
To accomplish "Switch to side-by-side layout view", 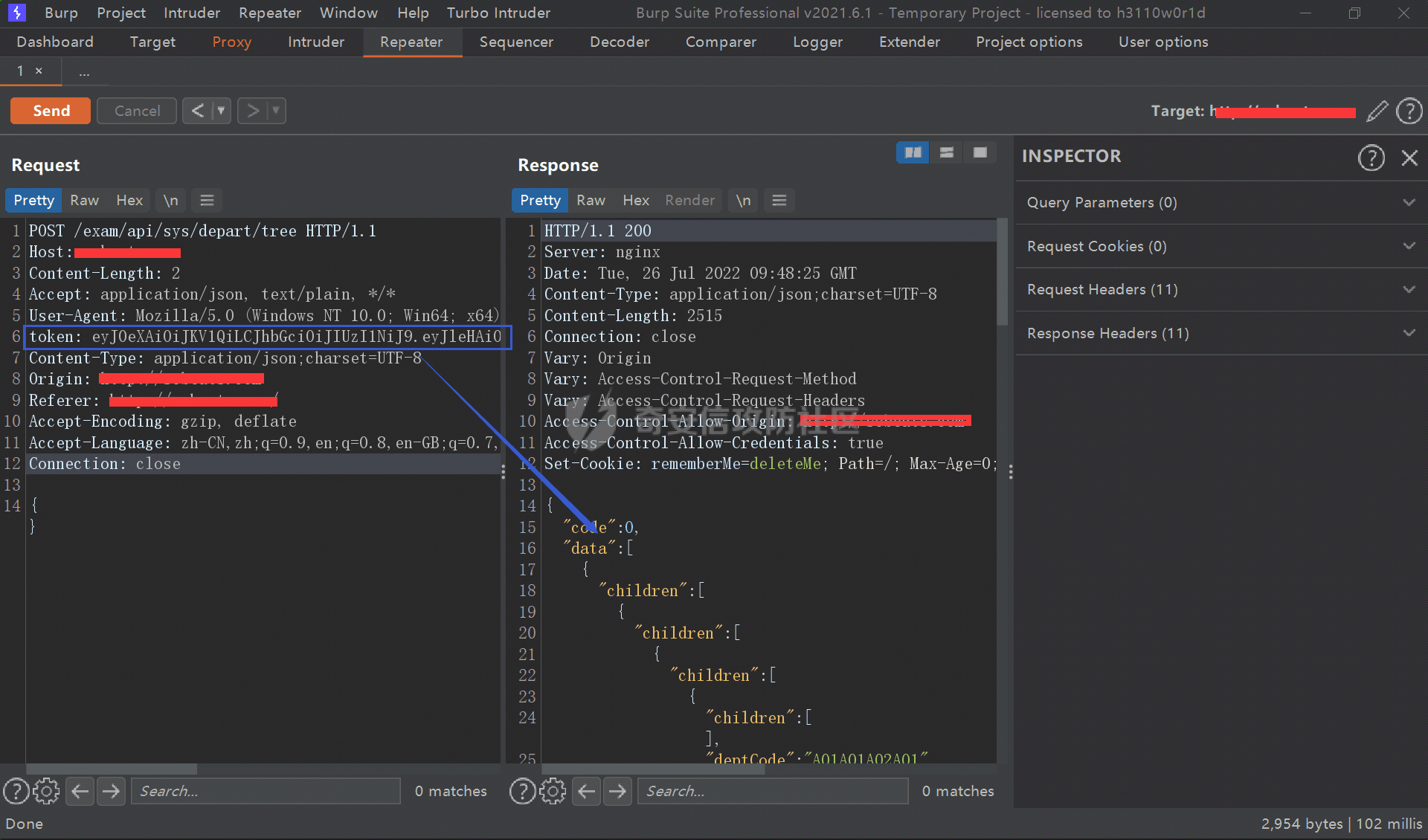I will point(913,152).
